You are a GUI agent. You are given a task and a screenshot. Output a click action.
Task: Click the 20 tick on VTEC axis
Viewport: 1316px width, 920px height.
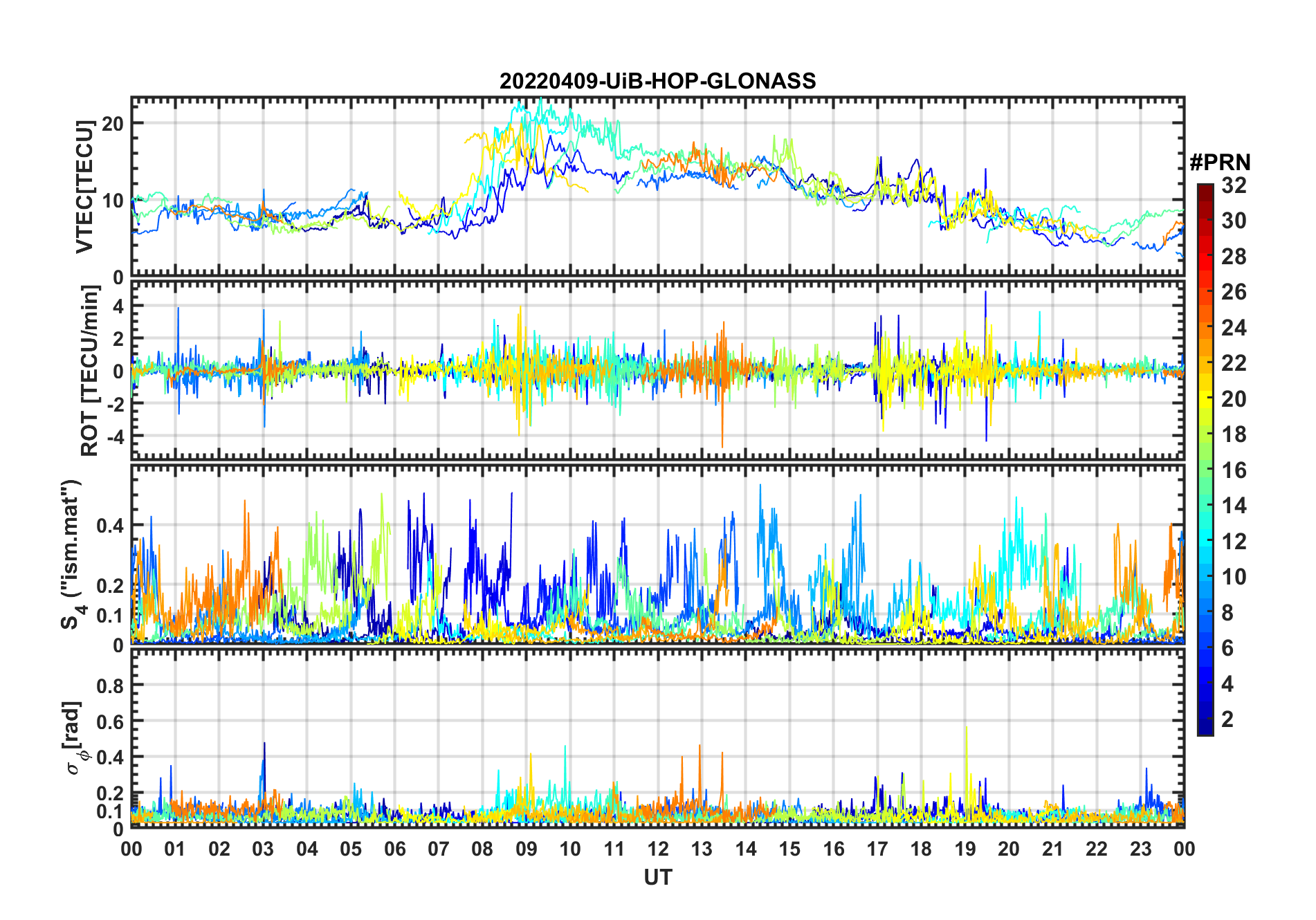112,124
